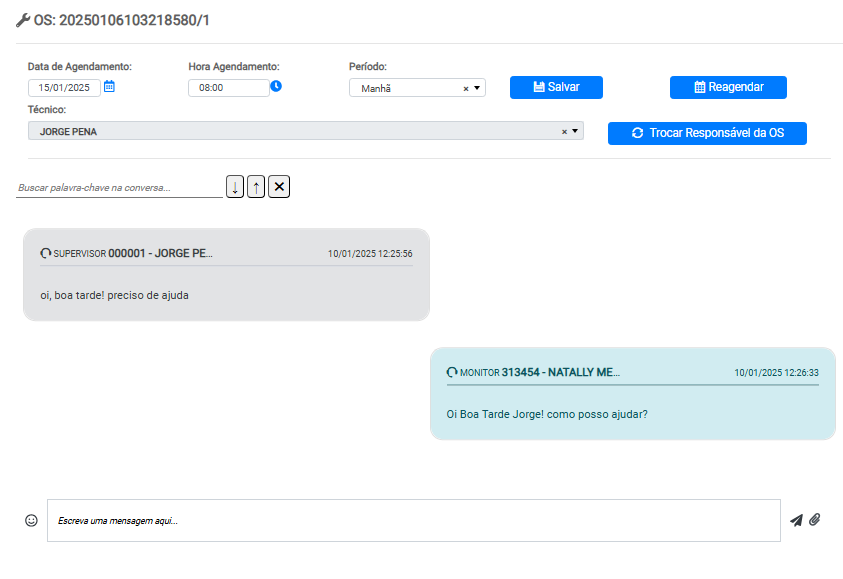Expand the Período dropdown arrow

(x=477, y=88)
